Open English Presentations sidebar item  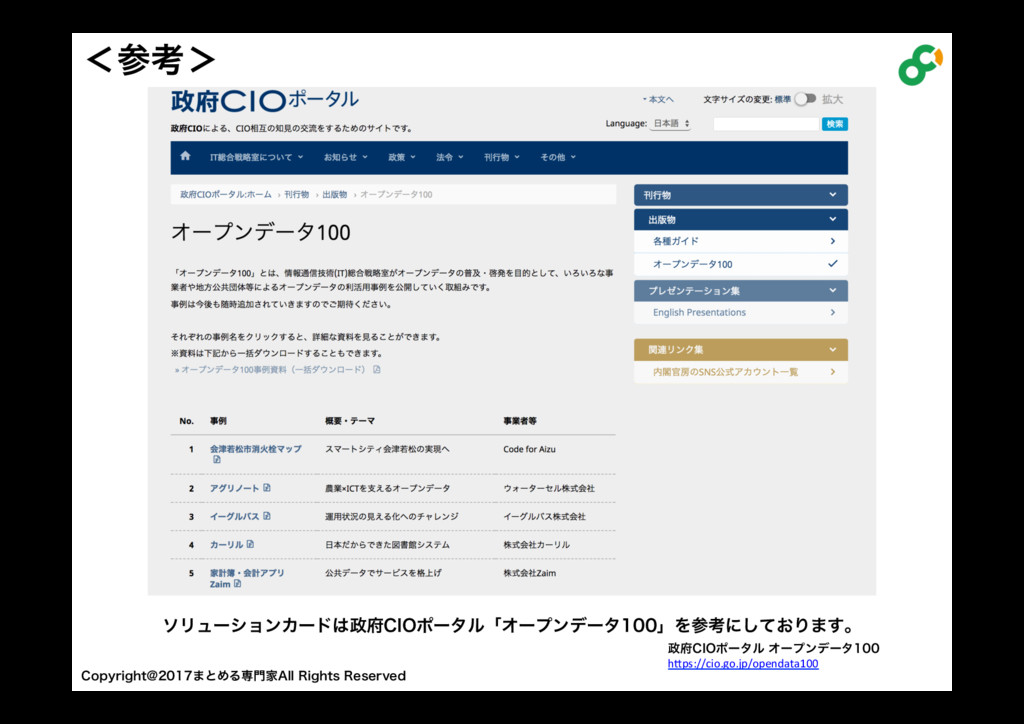point(741,312)
